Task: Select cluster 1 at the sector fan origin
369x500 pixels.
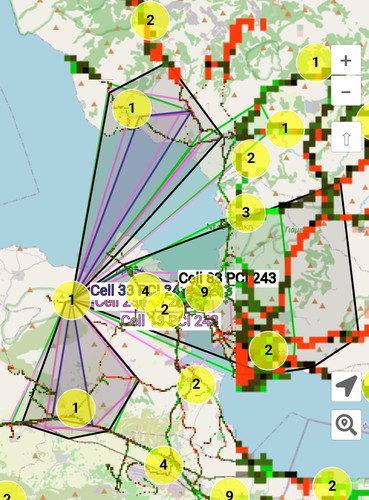Action: (72, 300)
